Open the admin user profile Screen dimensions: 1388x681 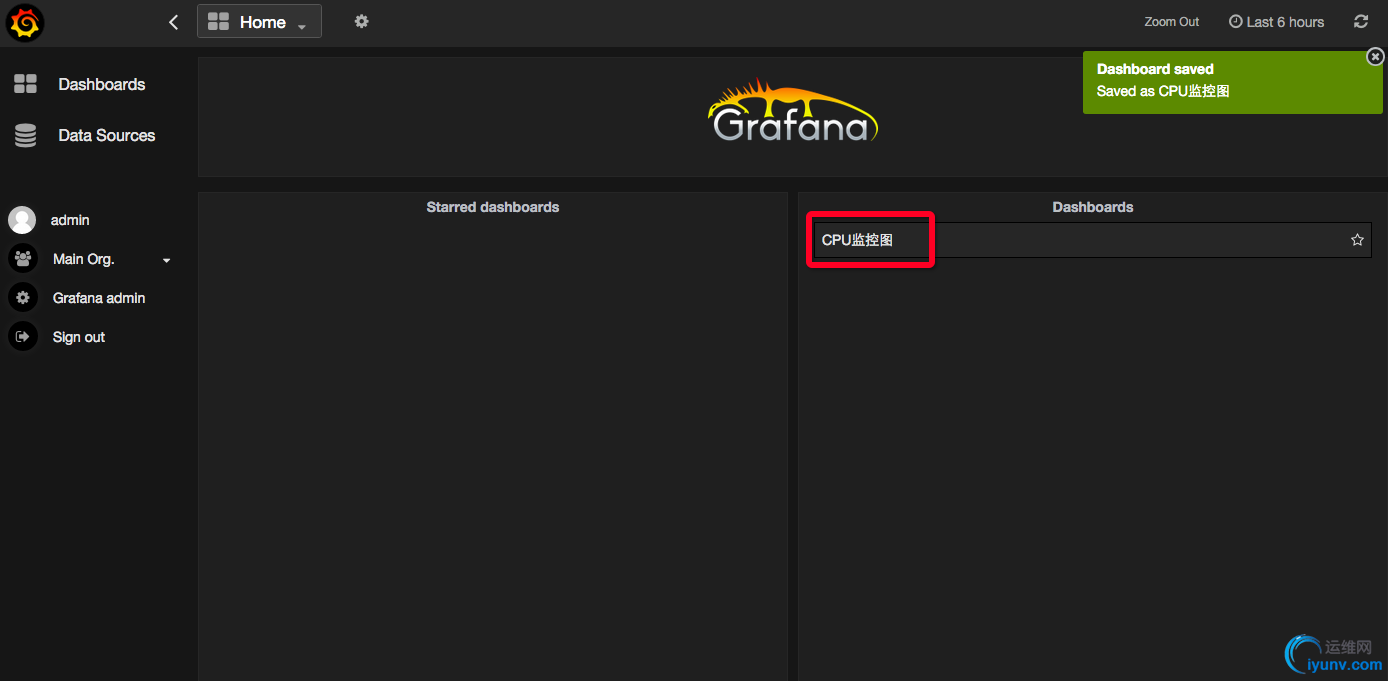pos(70,220)
